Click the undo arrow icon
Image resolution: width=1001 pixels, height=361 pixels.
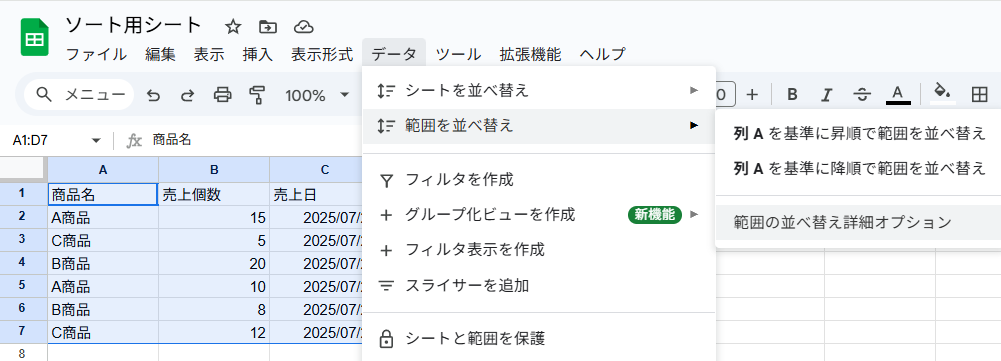[x=153, y=95]
